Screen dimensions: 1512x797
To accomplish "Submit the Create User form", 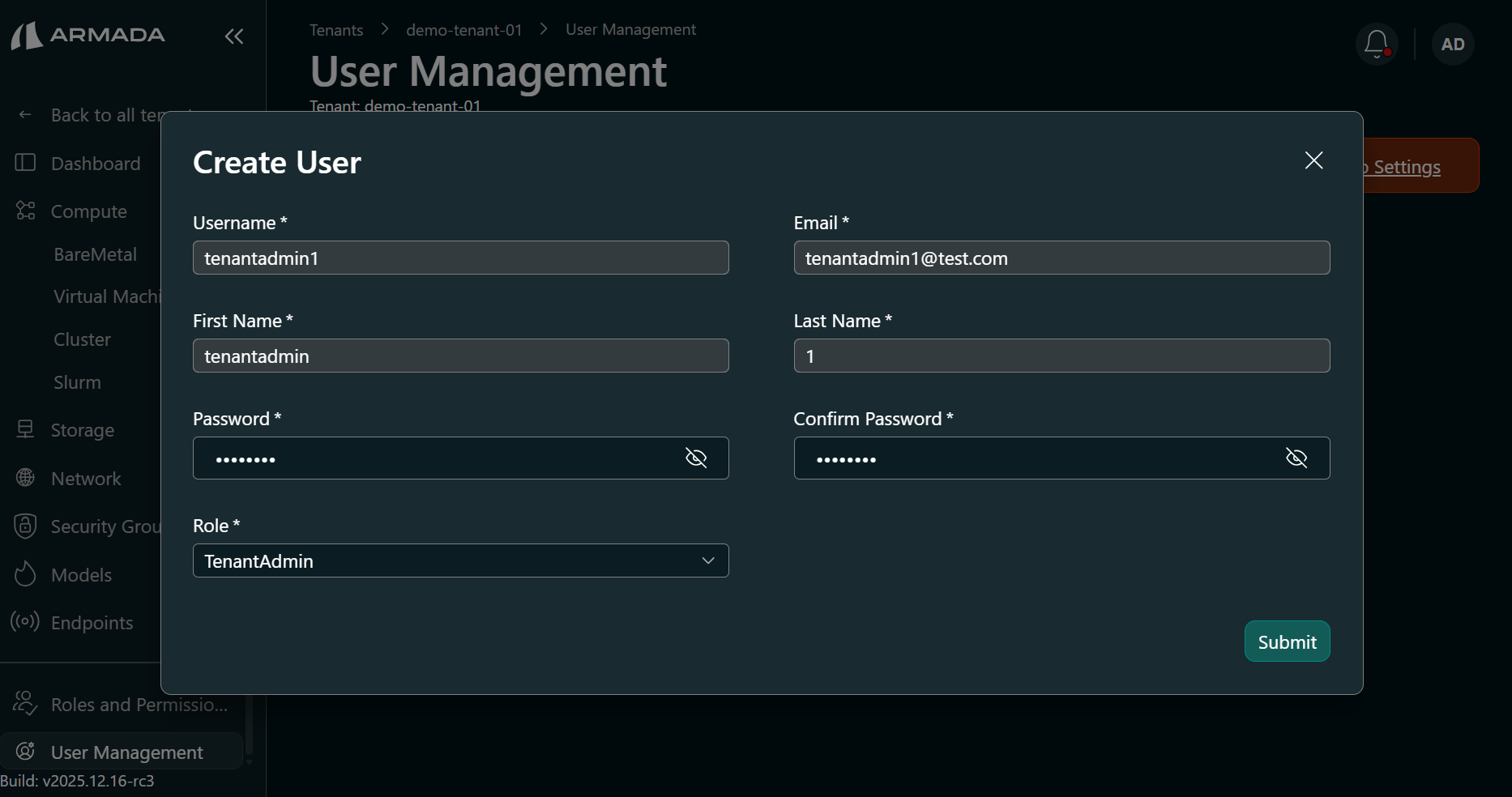I will pos(1286,641).
